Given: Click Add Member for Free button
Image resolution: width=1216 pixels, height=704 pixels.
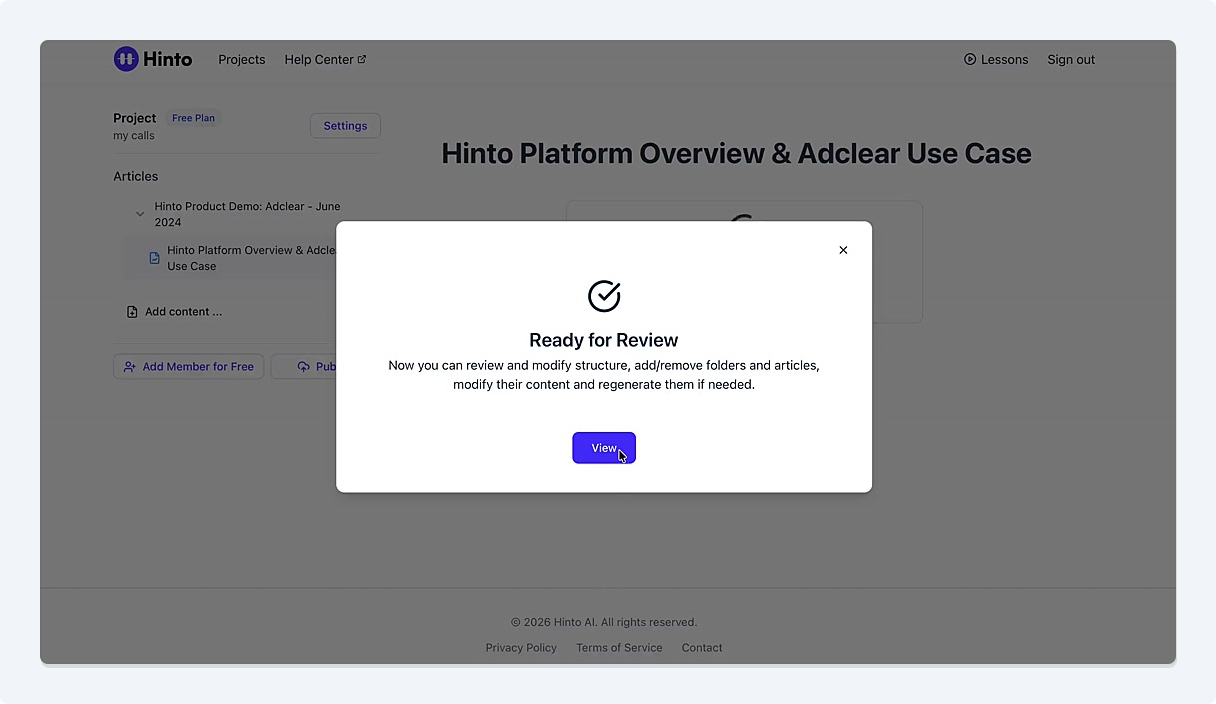Looking at the screenshot, I should click(x=189, y=367).
